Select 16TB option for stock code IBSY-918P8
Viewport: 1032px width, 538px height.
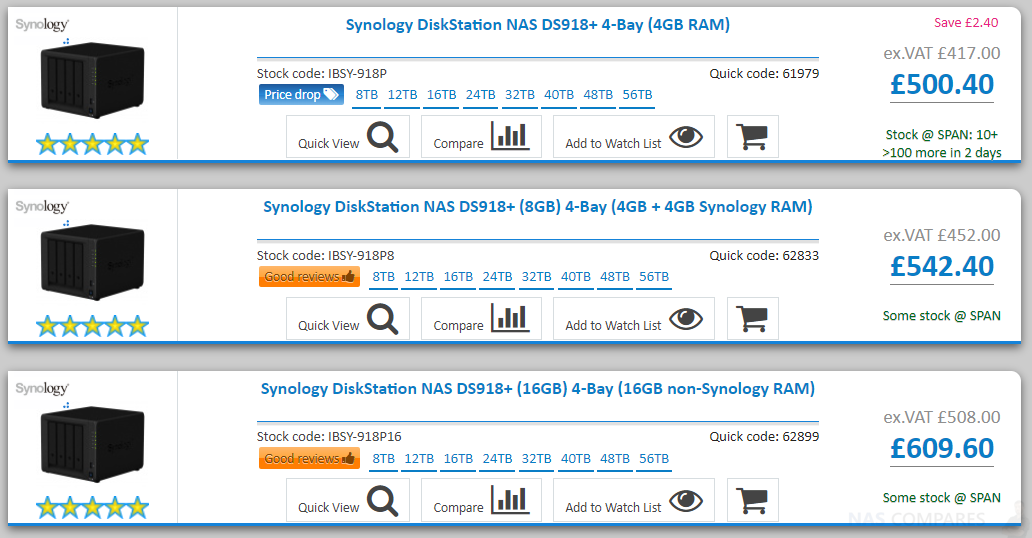(458, 277)
